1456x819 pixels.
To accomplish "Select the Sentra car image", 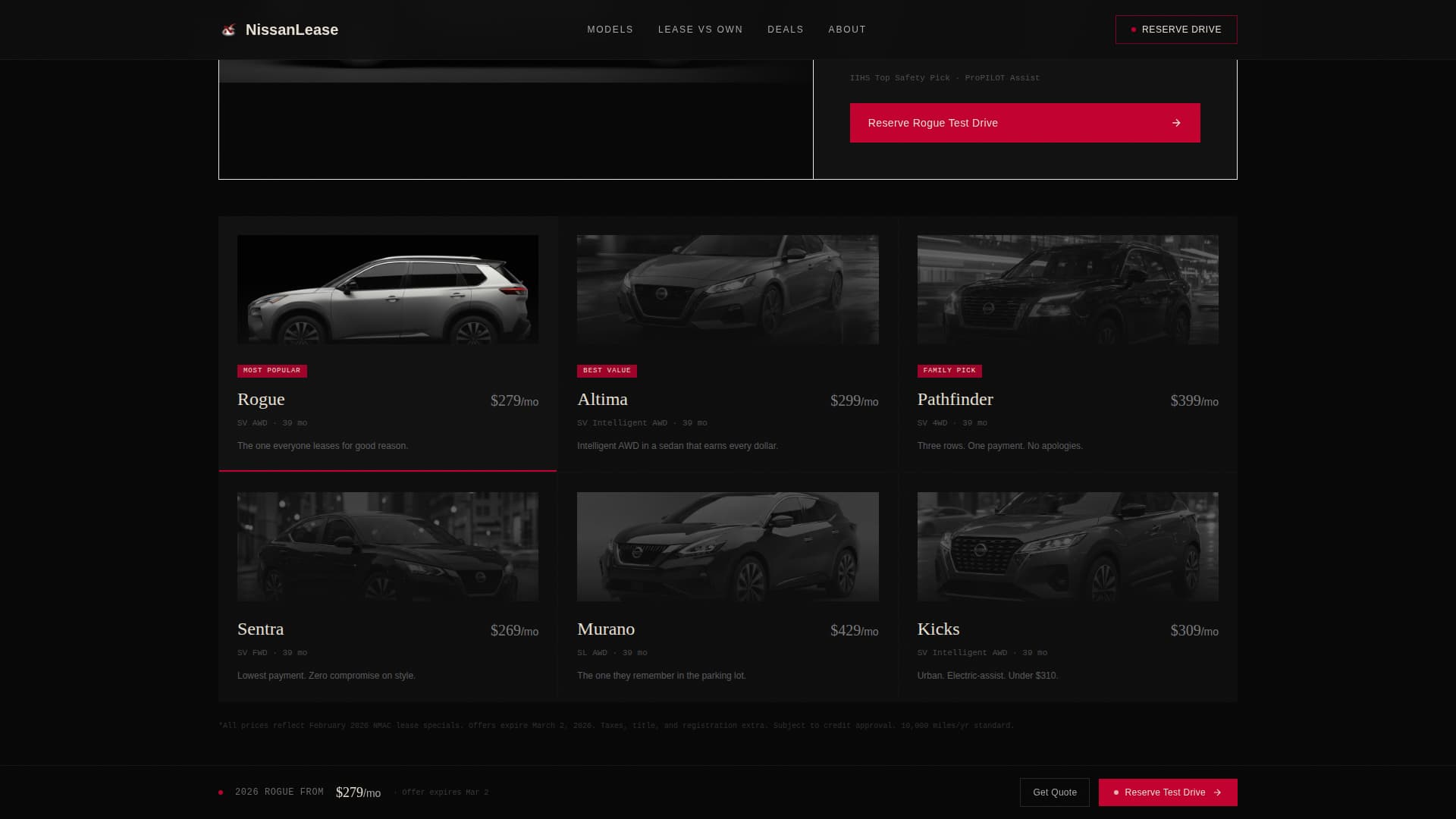I will coord(388,547).
